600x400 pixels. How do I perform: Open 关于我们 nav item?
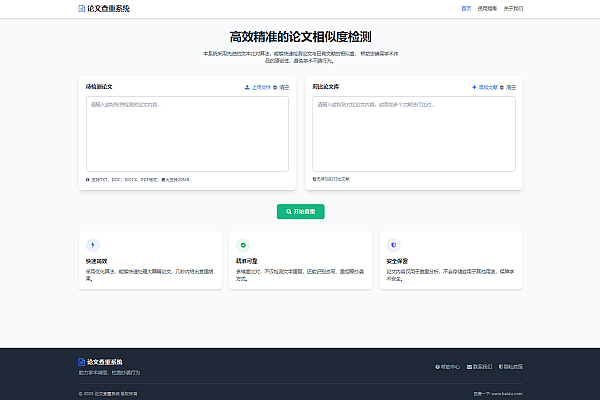click(513, 8)
